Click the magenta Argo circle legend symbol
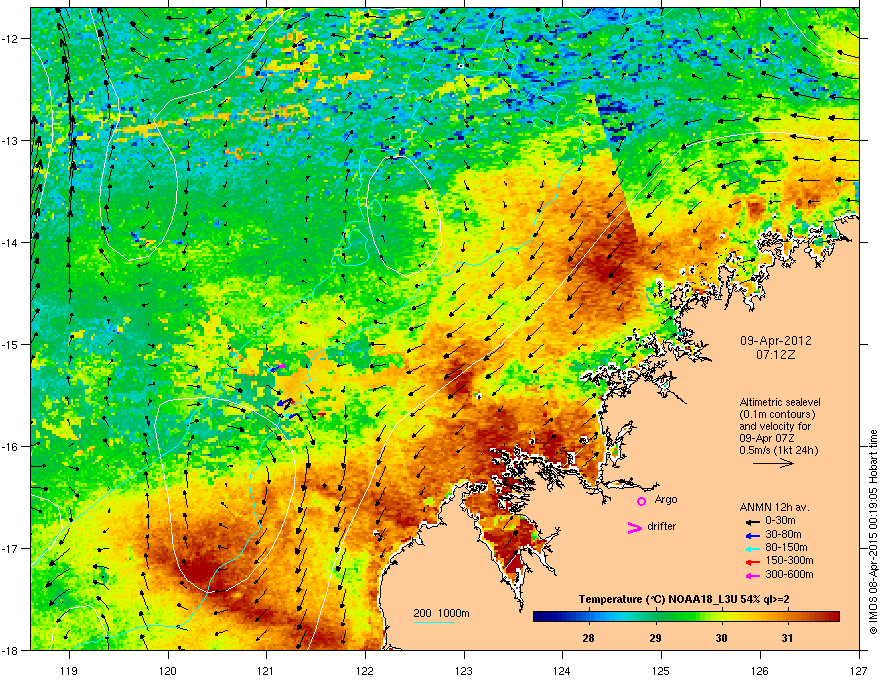The width and height of the screenshot is (880, 680). click(641, 501)
